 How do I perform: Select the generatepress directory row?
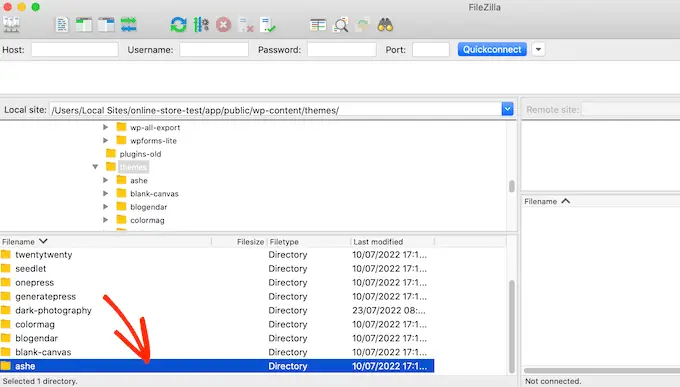click(217, 296)
